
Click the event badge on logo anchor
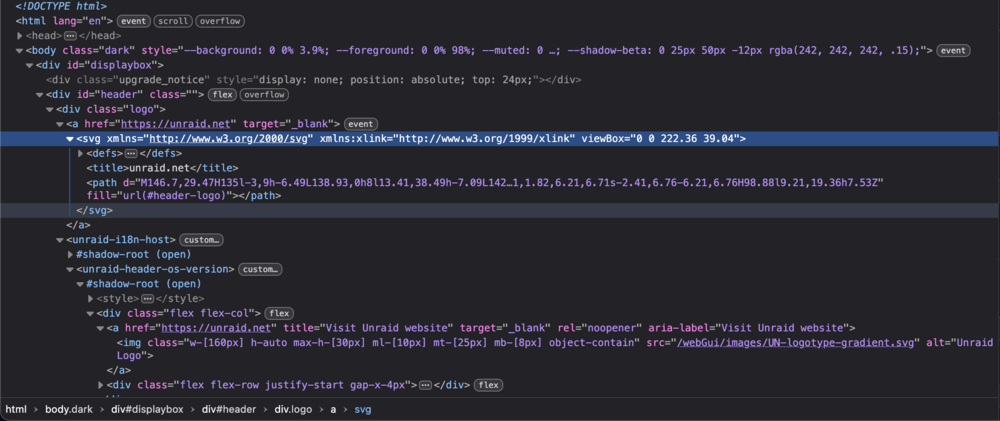[361, 124]
